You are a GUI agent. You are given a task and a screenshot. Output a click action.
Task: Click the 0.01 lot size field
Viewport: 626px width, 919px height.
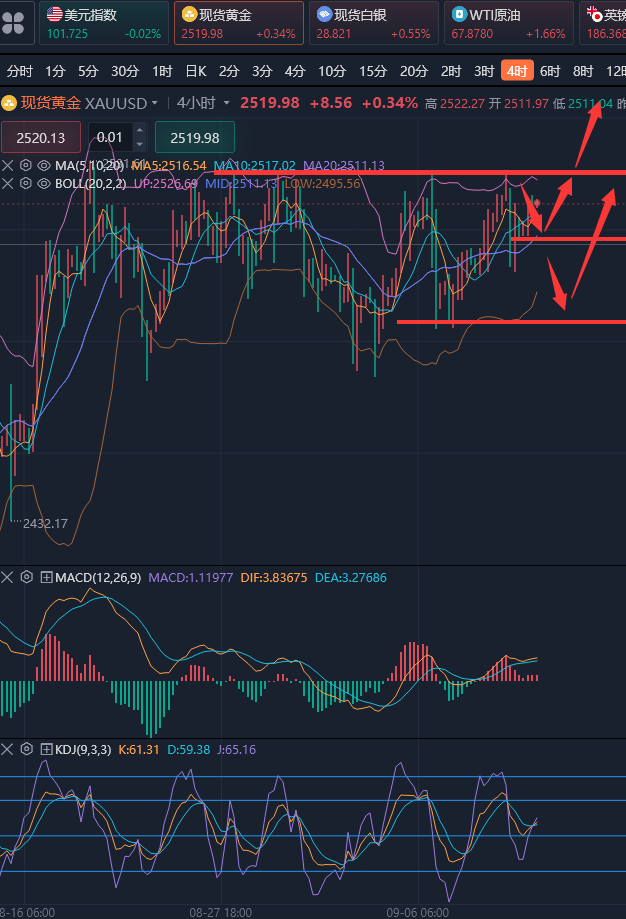111,138
